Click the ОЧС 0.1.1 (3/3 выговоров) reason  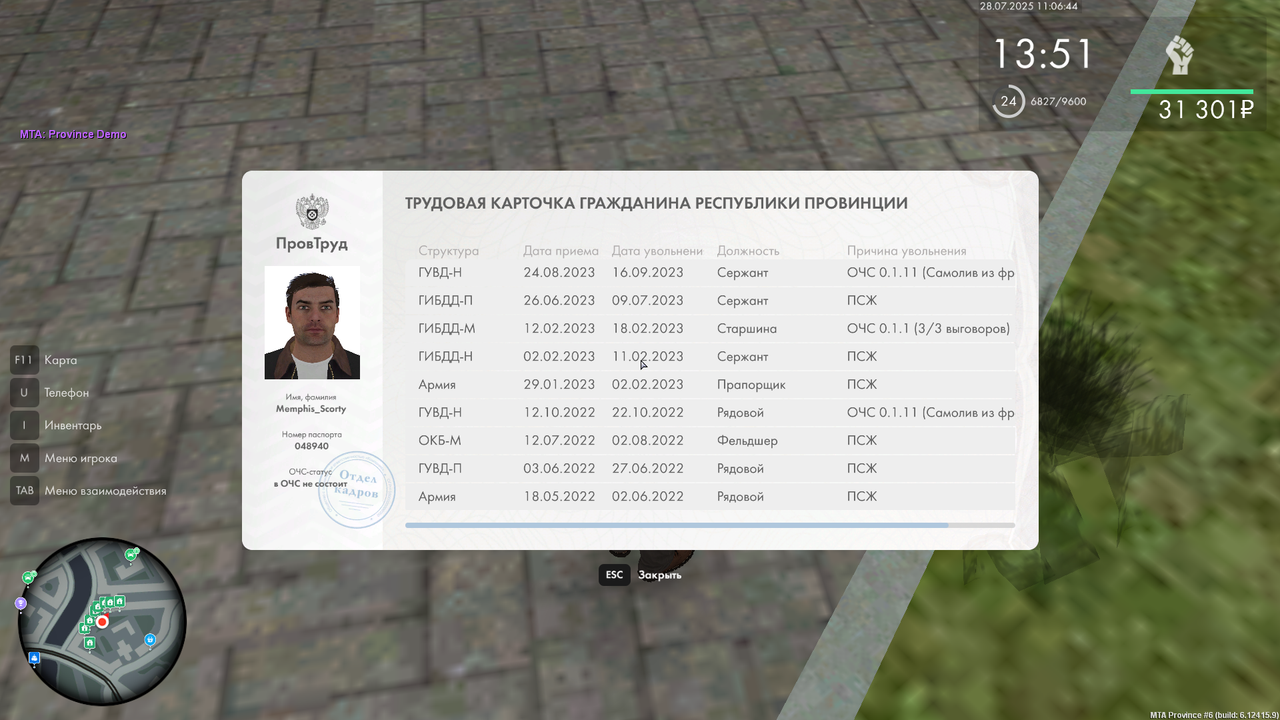click(928, 329)
